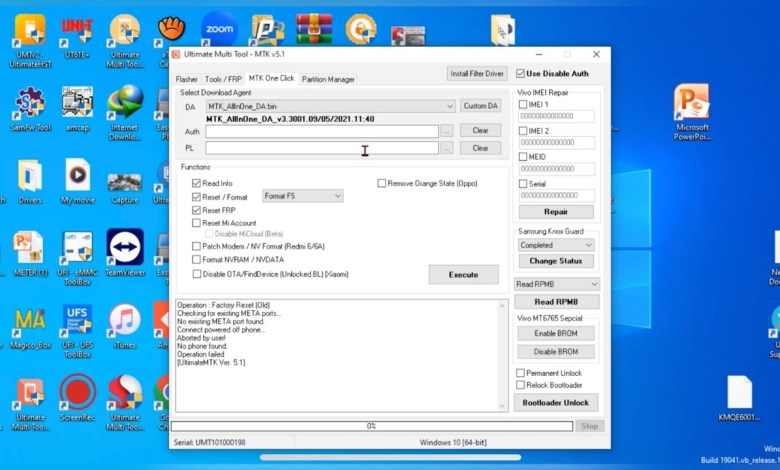Launch TeamViewer desktop shortcut
The image size is (780, 470).
[x=125, y=253]
